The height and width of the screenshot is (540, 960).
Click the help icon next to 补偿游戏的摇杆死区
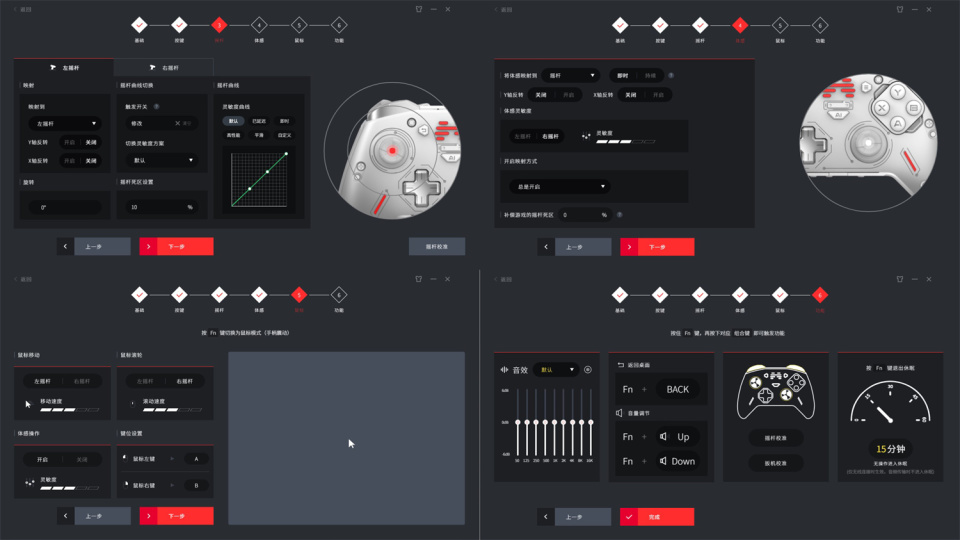(x=620, y=215)
